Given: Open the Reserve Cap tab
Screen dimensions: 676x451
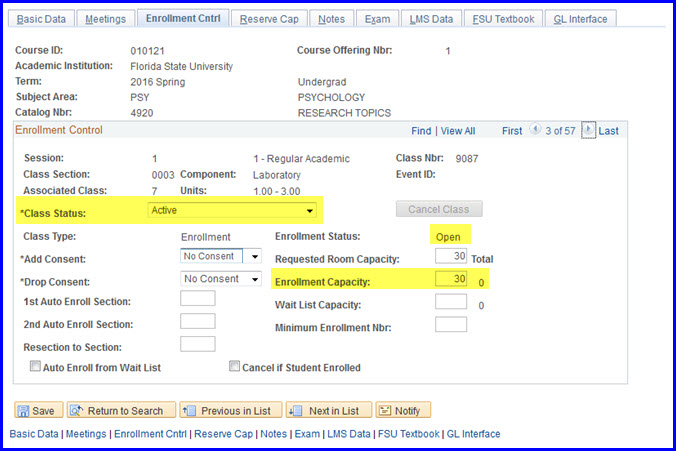Looking at the screenshot, I should tap(269, 19).
